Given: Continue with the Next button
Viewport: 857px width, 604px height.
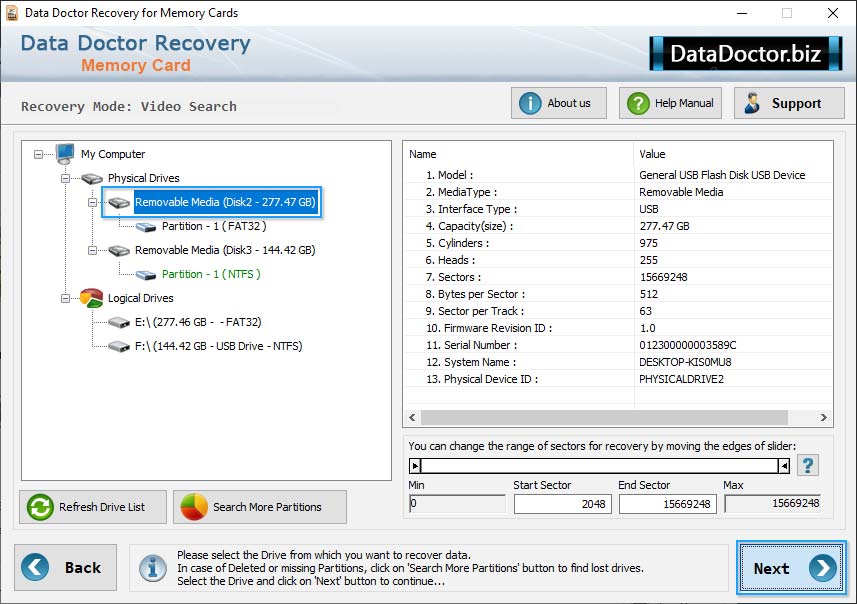Looking at the screenshot, I should [791, 568].
